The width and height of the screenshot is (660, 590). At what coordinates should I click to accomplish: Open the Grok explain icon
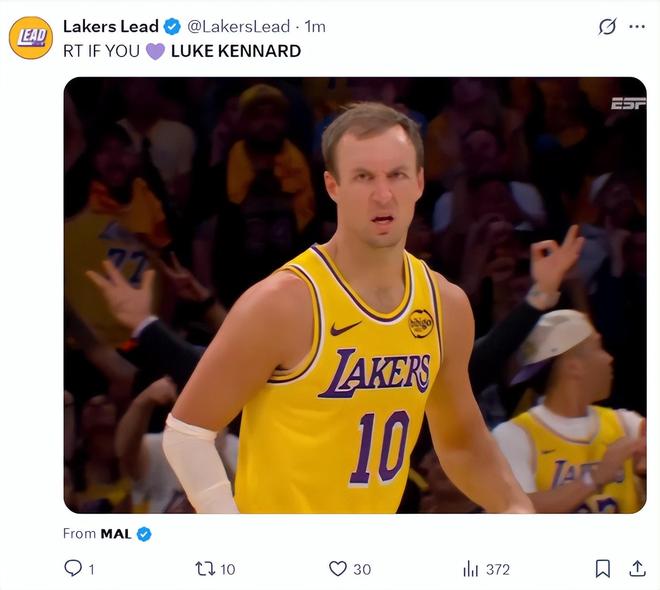coord(607,27)
